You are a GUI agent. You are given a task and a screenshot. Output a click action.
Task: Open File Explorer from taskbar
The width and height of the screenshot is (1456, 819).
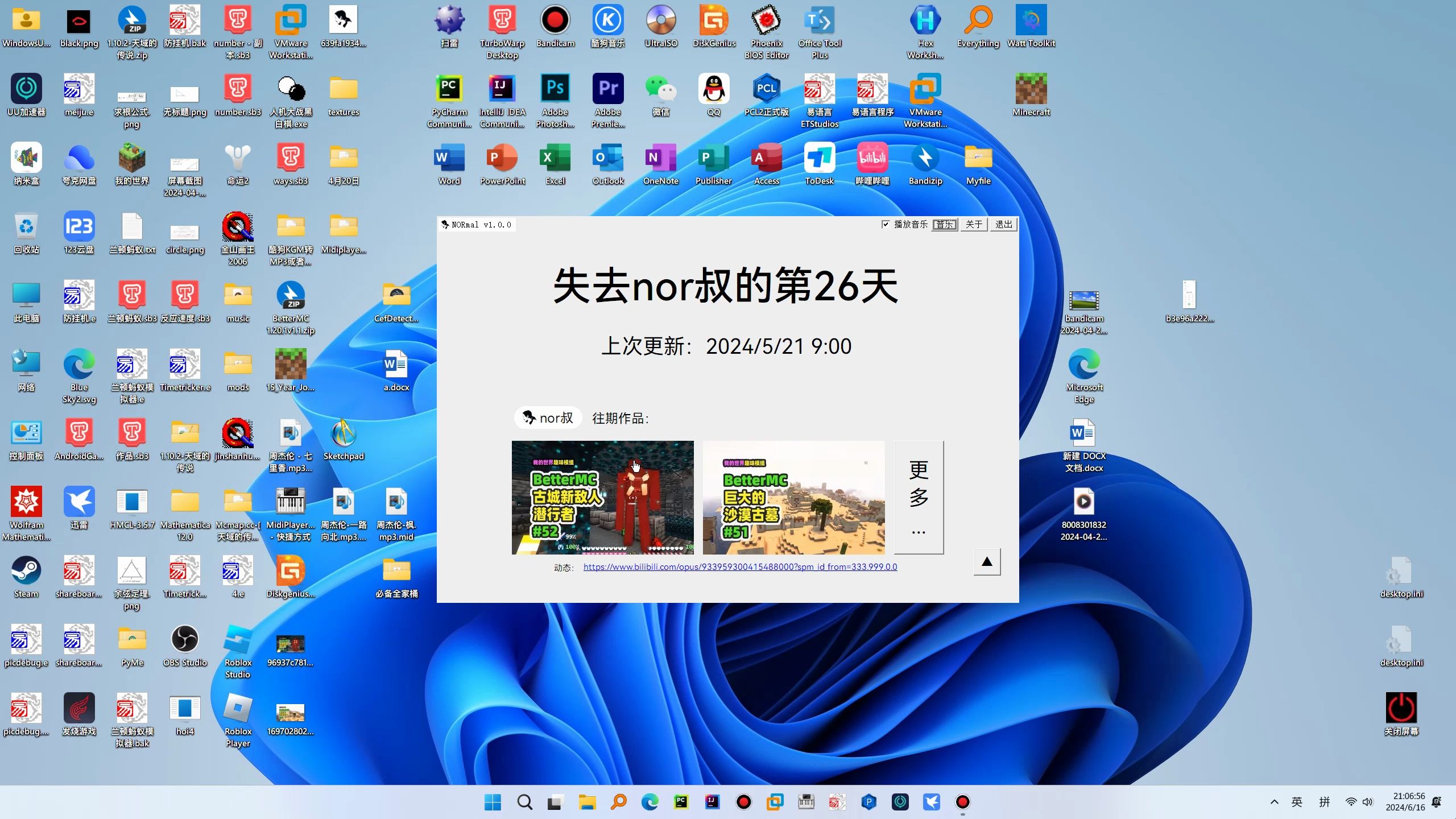[587, 802]
